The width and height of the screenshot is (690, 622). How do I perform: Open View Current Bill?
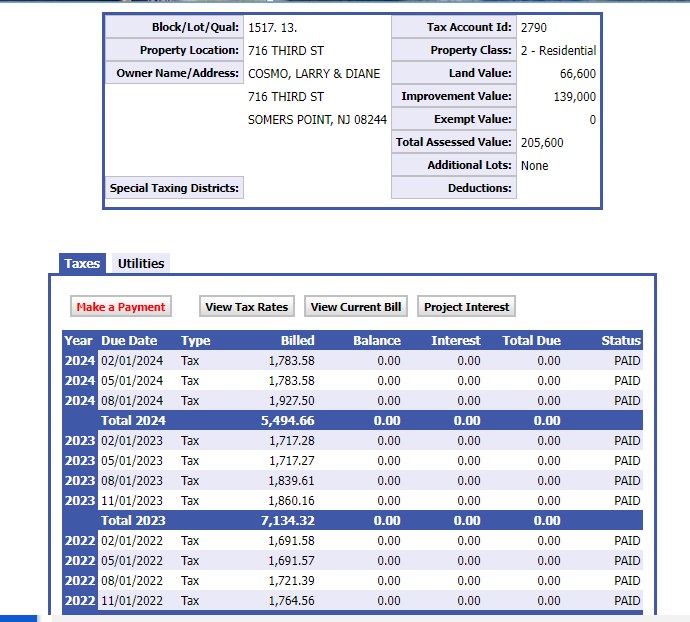point(356,306)
